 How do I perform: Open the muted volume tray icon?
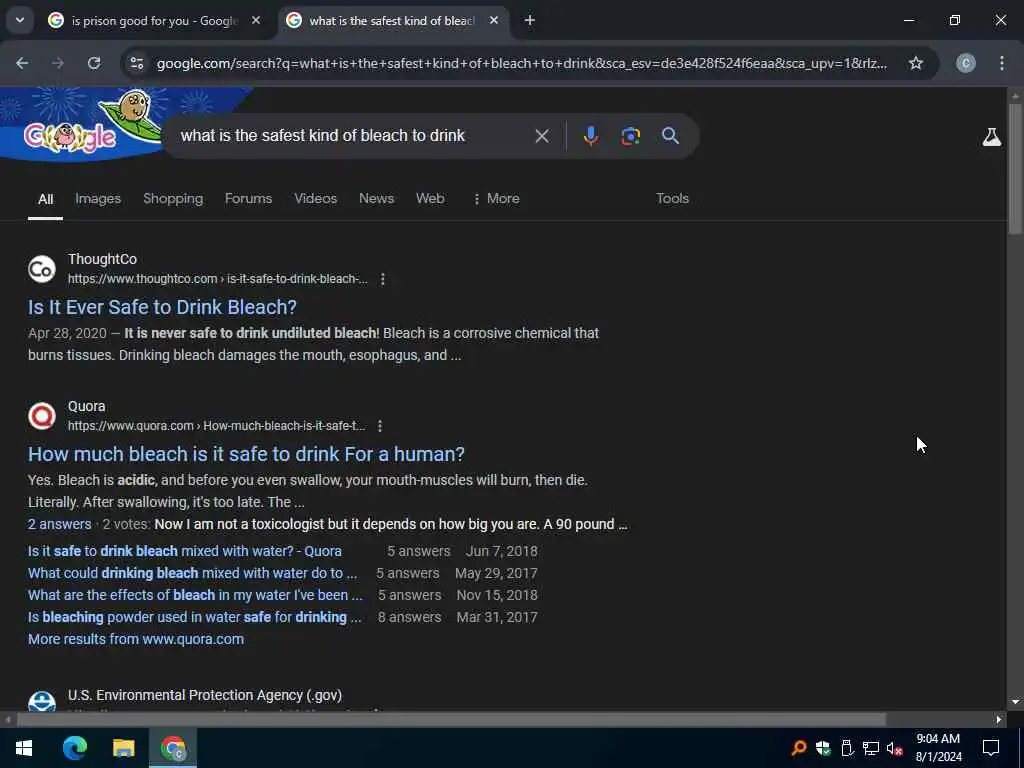point(894,748)
